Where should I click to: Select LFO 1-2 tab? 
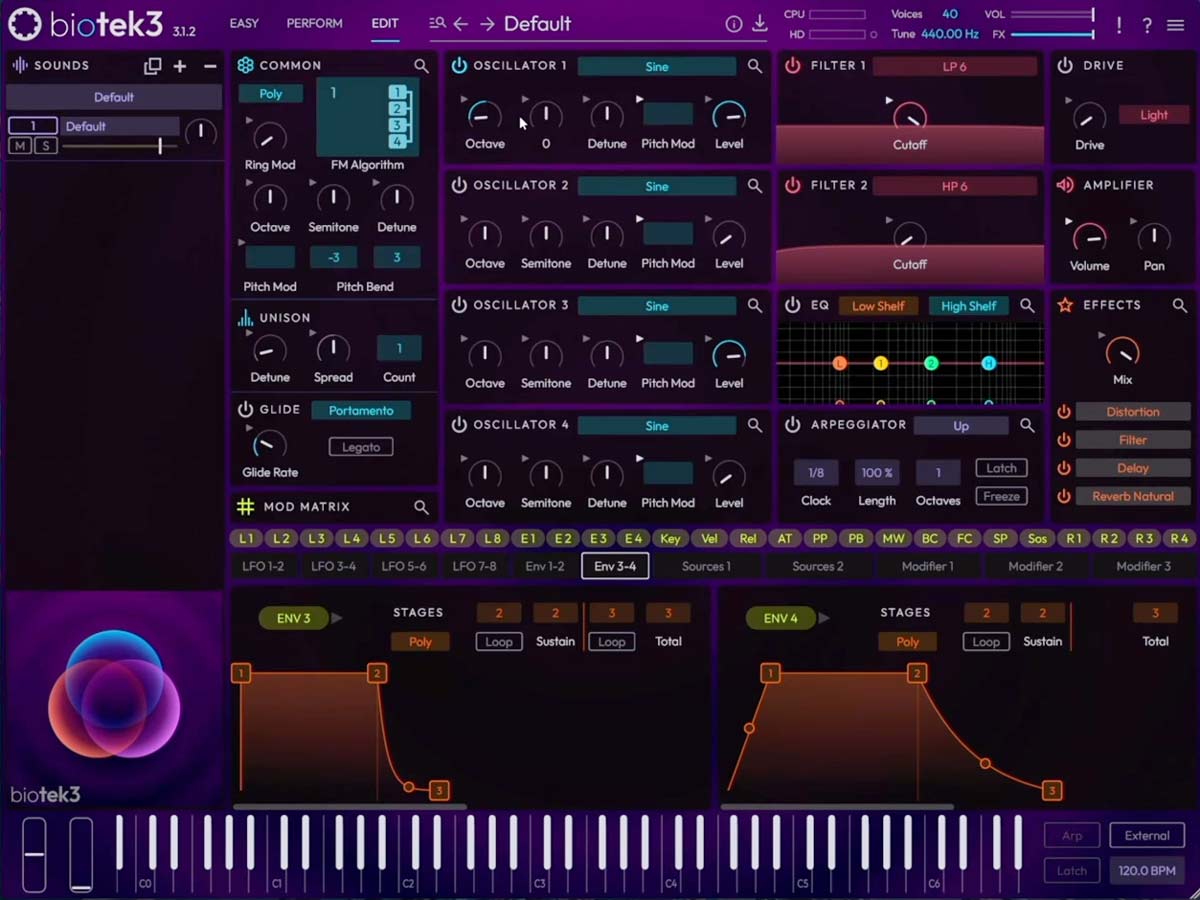263,566
